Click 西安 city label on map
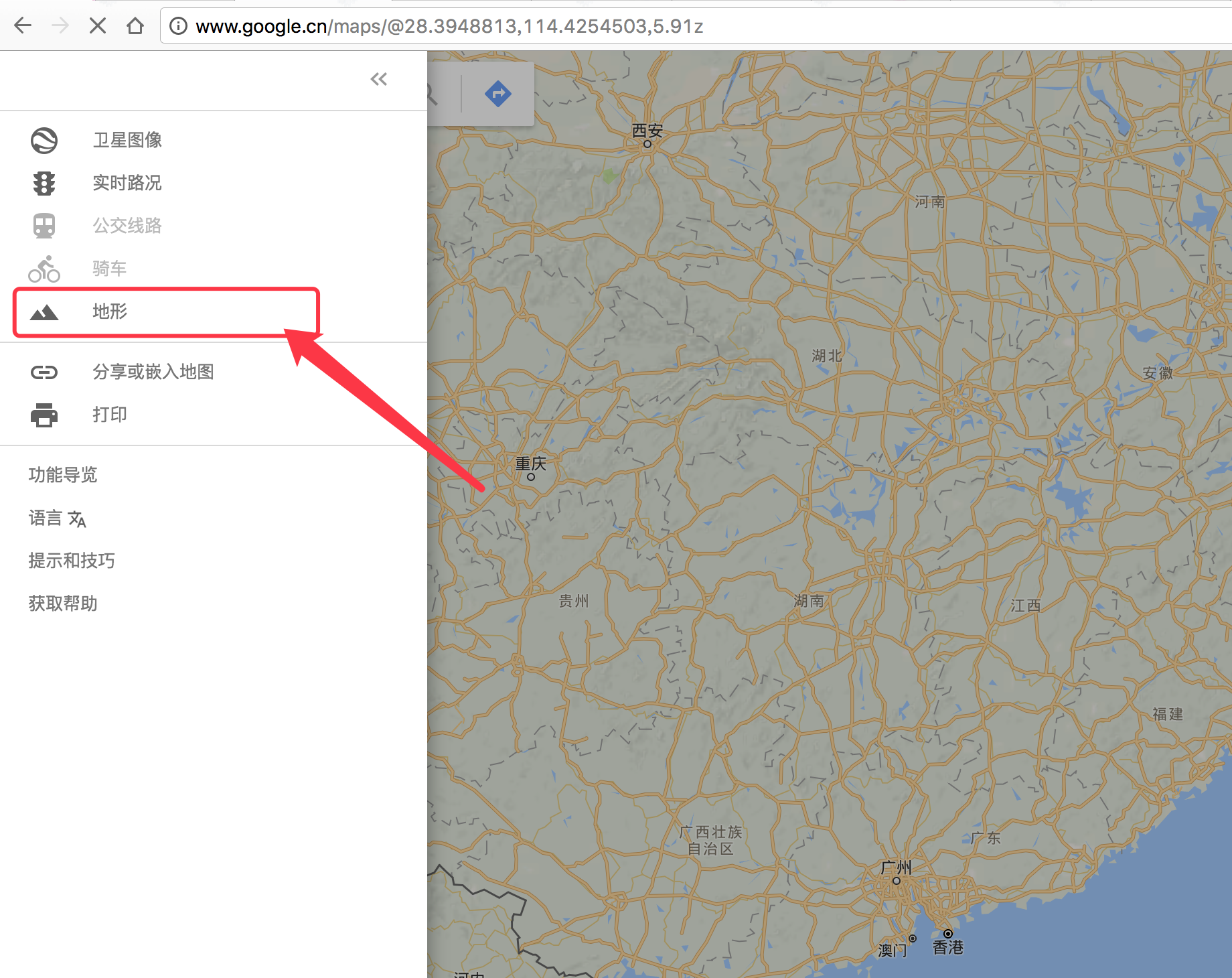This screenshot has width=1232, height=978. tap(647, 131)
